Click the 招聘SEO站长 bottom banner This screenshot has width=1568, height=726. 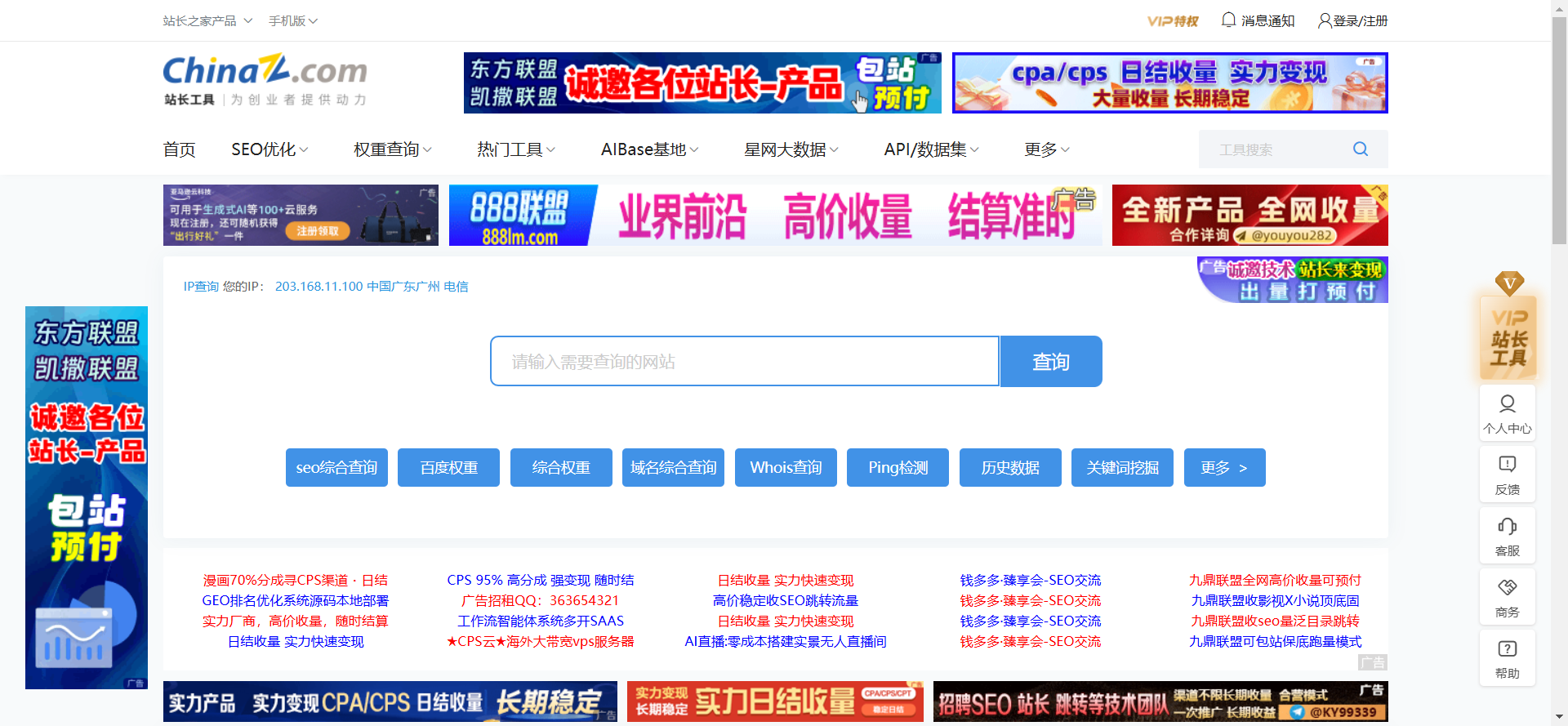[1160, 702]
